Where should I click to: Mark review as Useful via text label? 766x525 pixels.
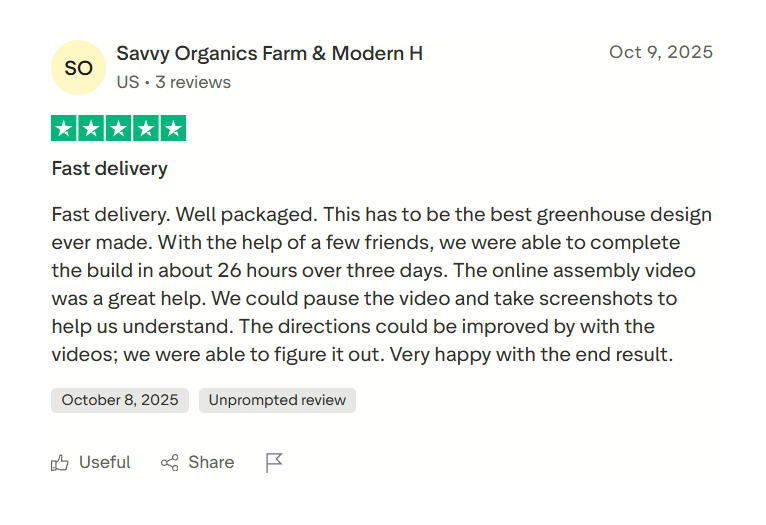[105, 462]
